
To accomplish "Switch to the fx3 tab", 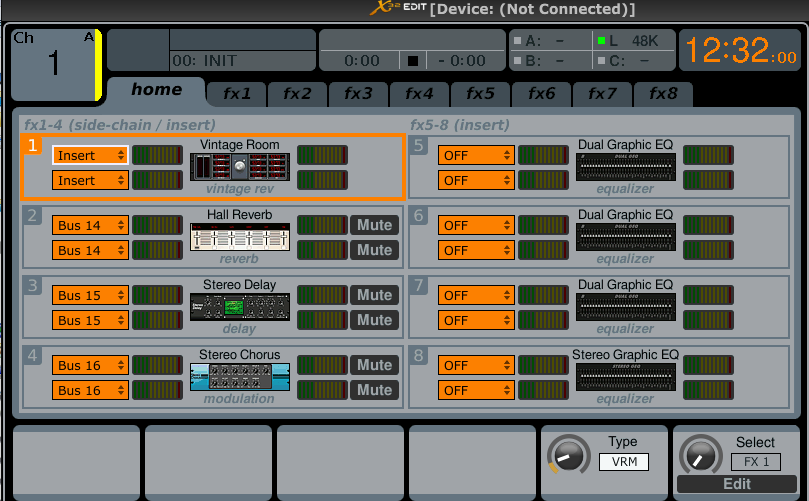I will pos(359,94).
